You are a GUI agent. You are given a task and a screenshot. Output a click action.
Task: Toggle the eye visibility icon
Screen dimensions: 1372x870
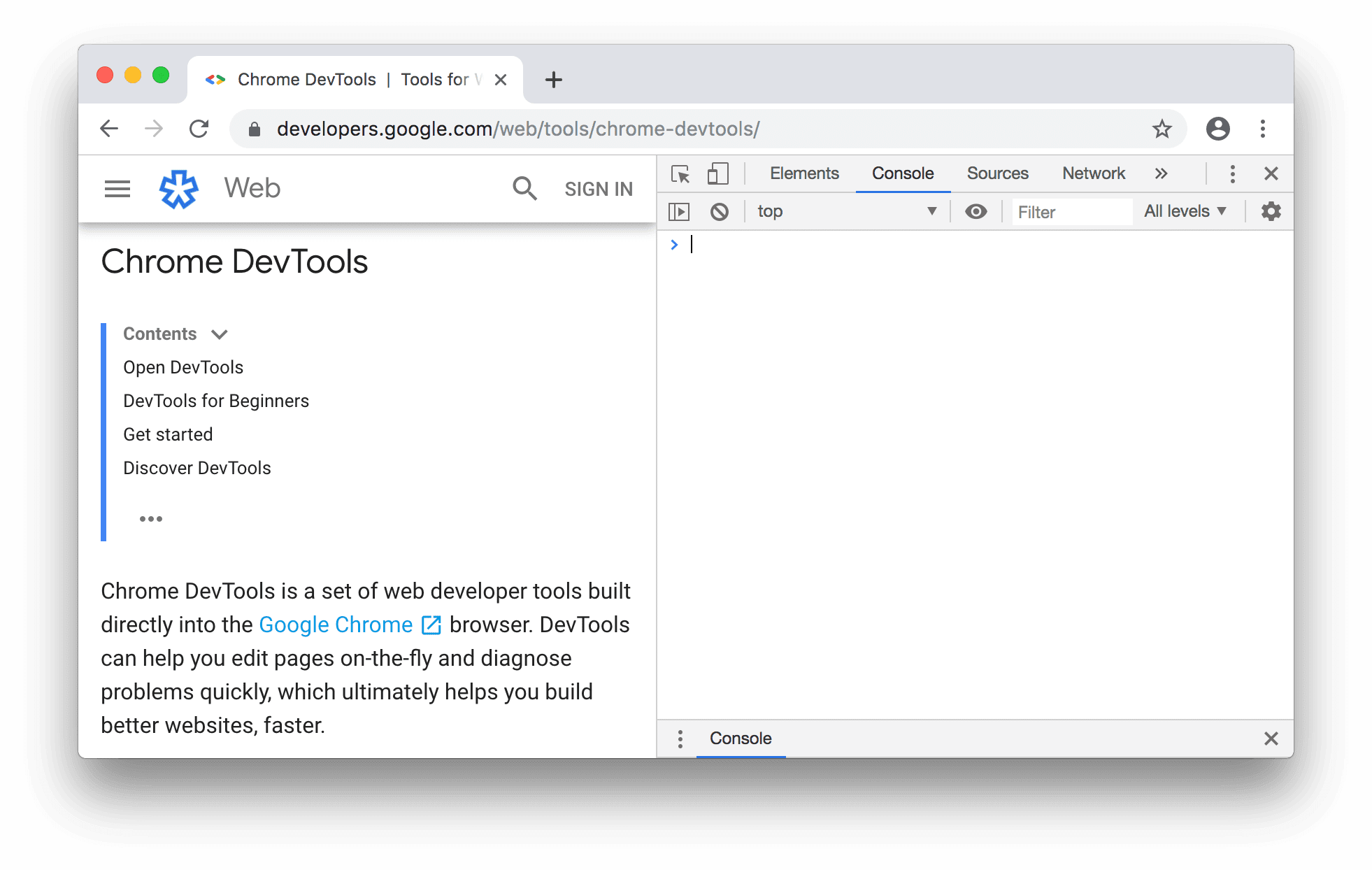pos(976,211)
